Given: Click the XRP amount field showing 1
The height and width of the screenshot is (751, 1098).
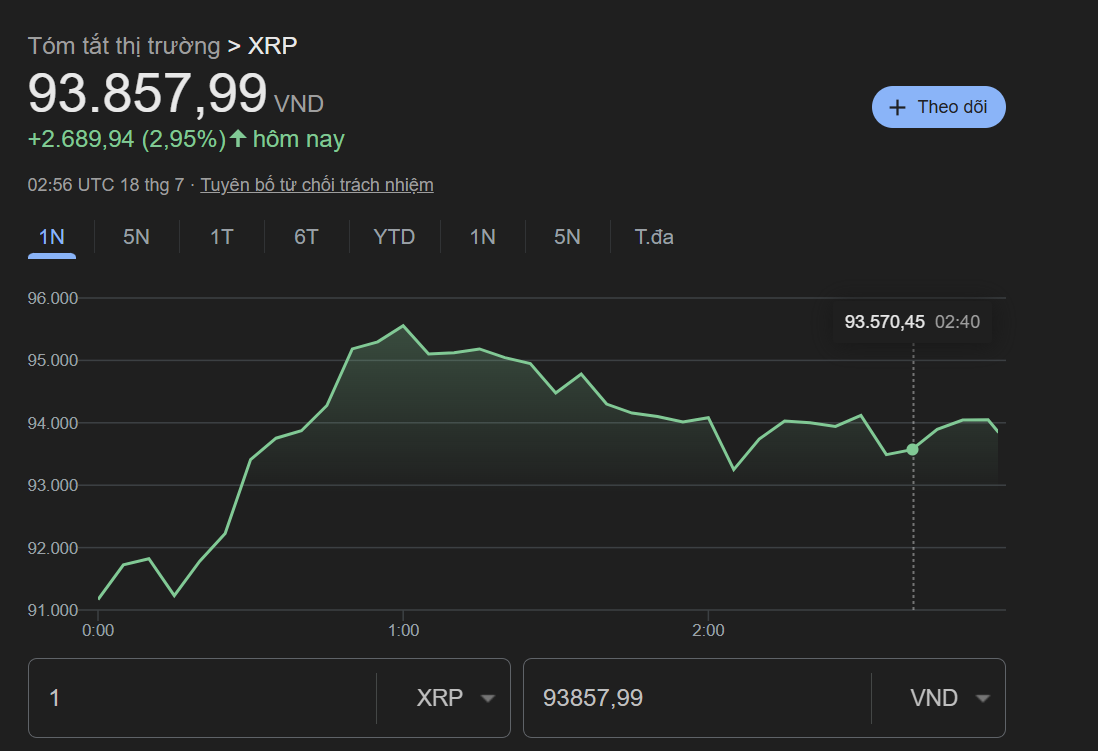Looking at the screenshot, I should click(202, 698).
